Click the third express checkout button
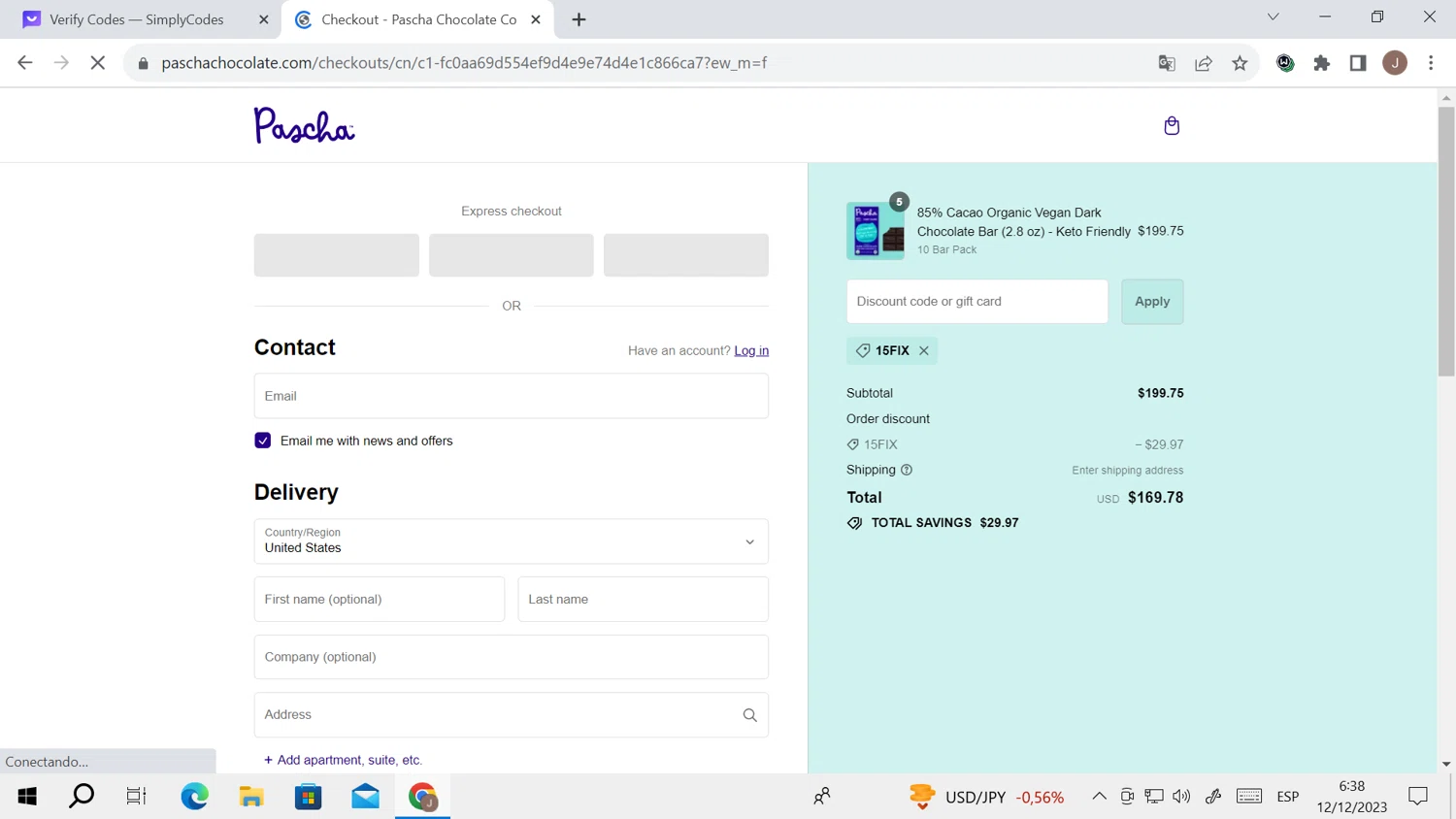This screenshot has height=819, width=1456. [x=686, y=255]
